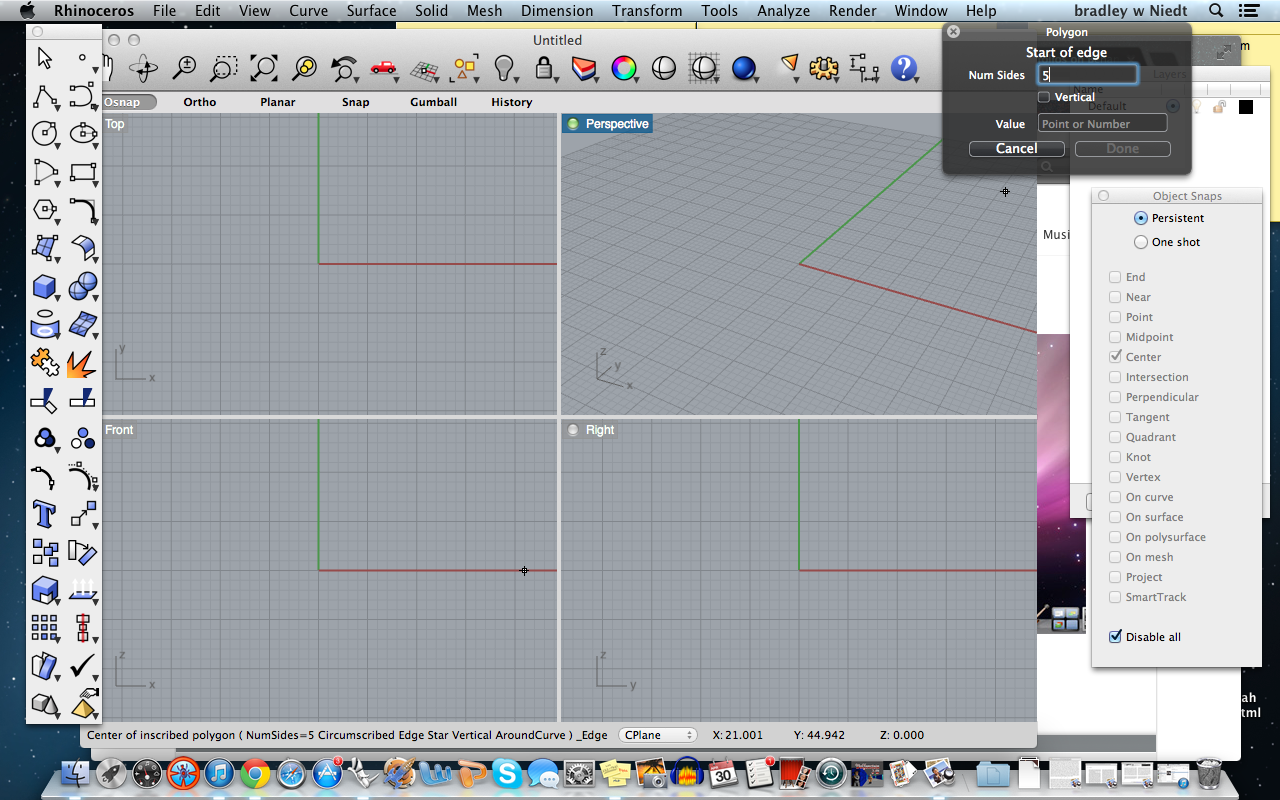Open the Layers icon in toolbar
Screen dimensions: 1280x800
click(584, 68)
